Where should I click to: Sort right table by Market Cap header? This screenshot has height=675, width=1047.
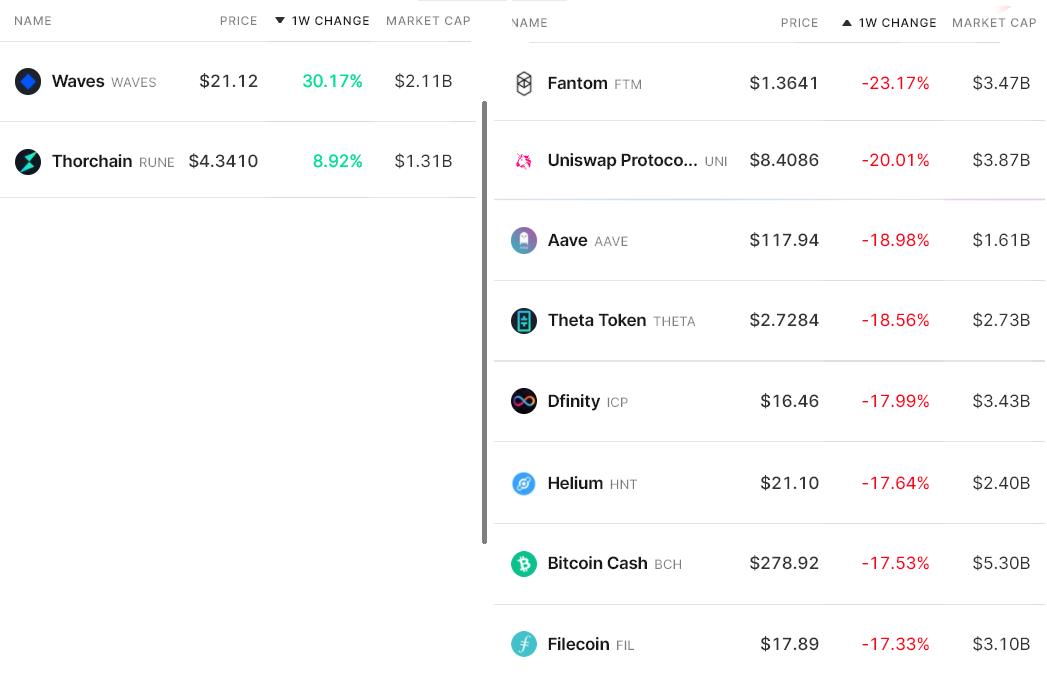[994, 23]
